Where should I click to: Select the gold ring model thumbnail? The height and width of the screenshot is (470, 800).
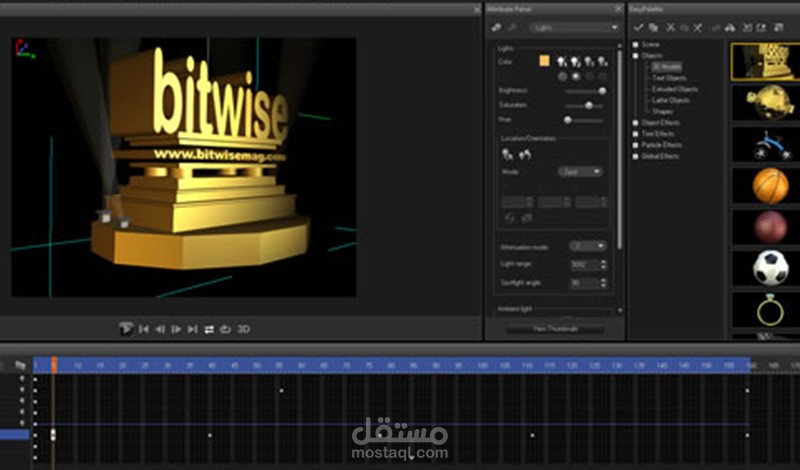(x=766, y=310)
